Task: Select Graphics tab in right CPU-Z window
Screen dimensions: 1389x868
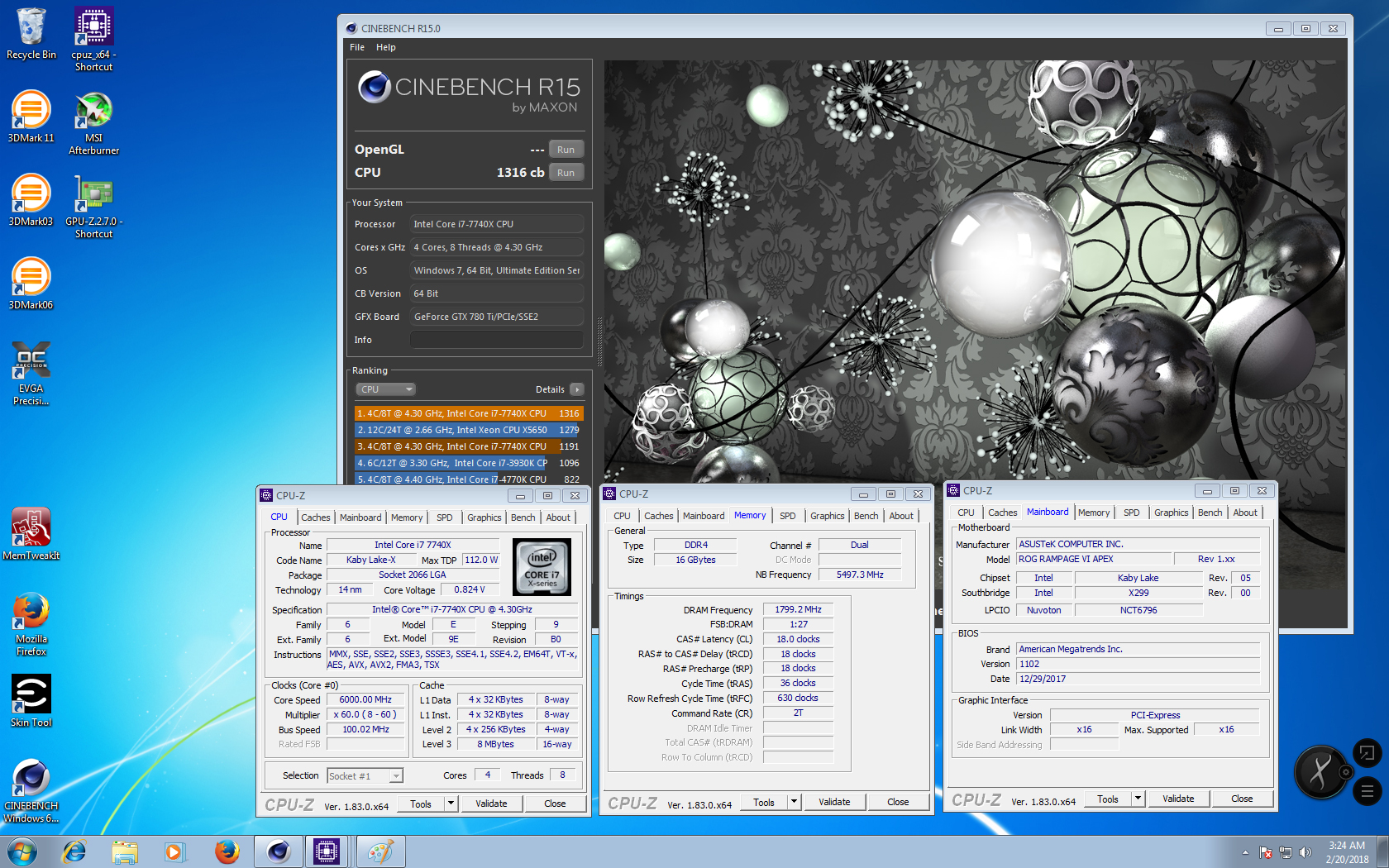Action: coord(1172,513)
